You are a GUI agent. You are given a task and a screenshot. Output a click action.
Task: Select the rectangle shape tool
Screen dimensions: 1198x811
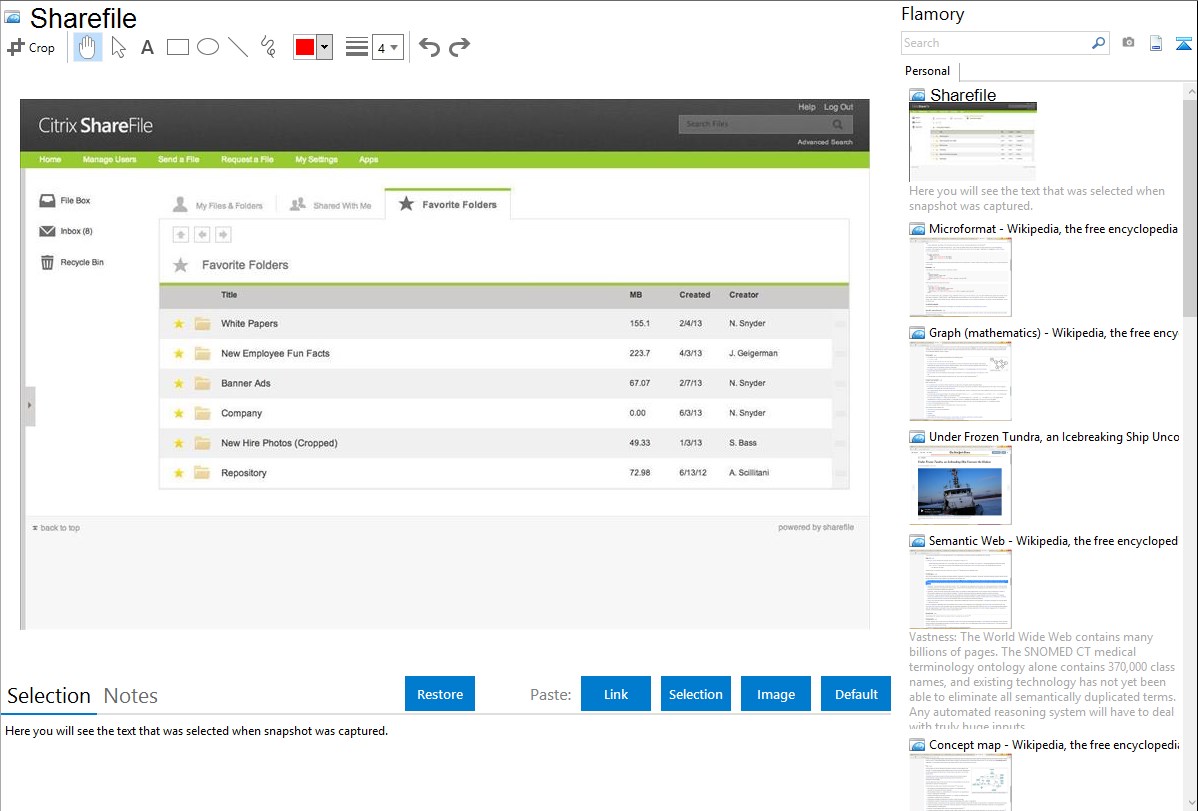[178, 47]
